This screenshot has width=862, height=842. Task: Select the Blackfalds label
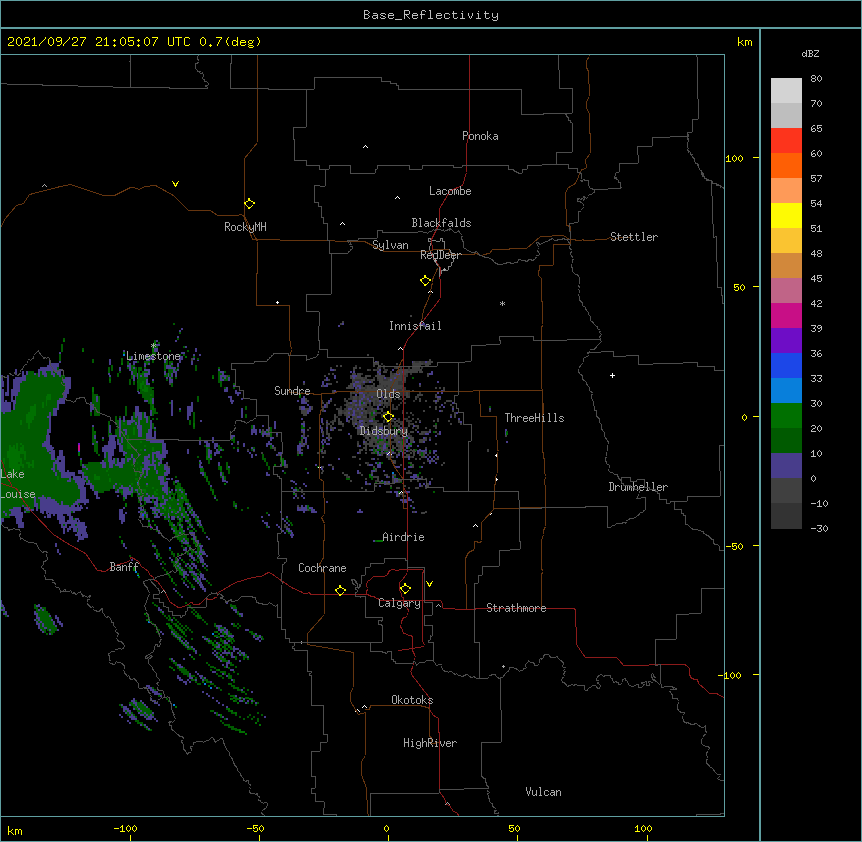click(441, 223)
